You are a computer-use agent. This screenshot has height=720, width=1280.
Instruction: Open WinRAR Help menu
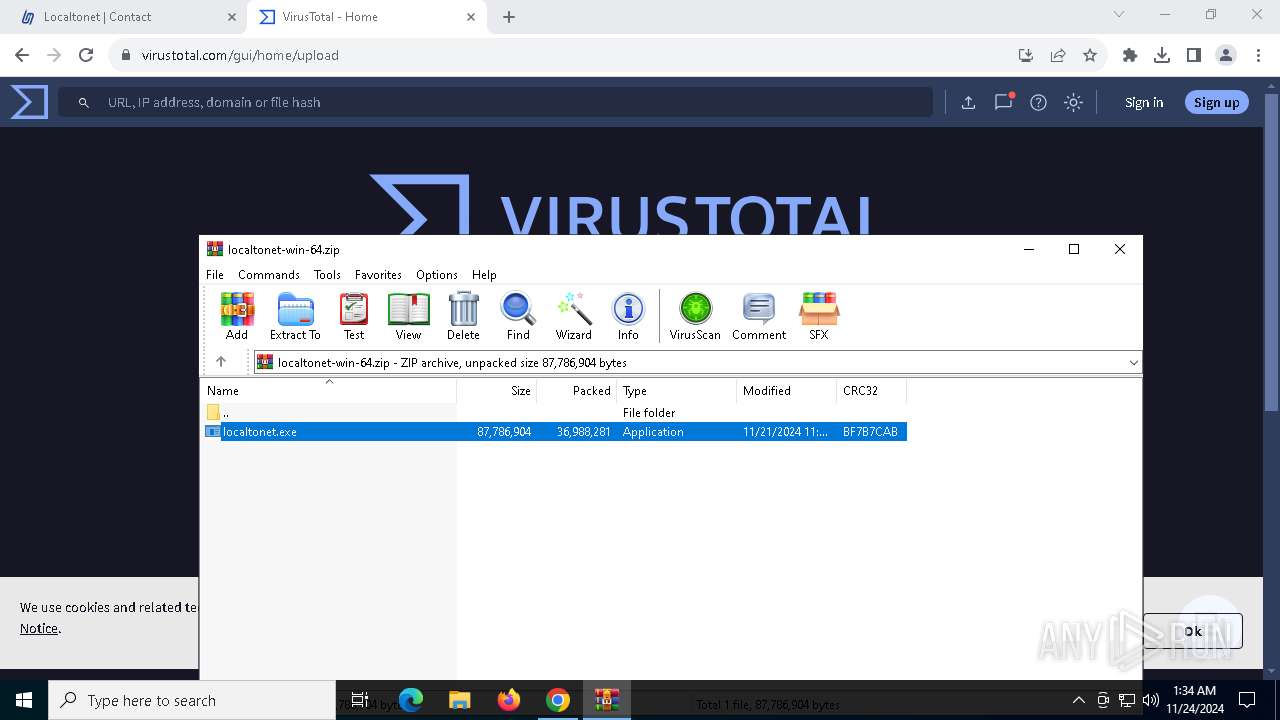pyautogui.click(x=484, y=274)
